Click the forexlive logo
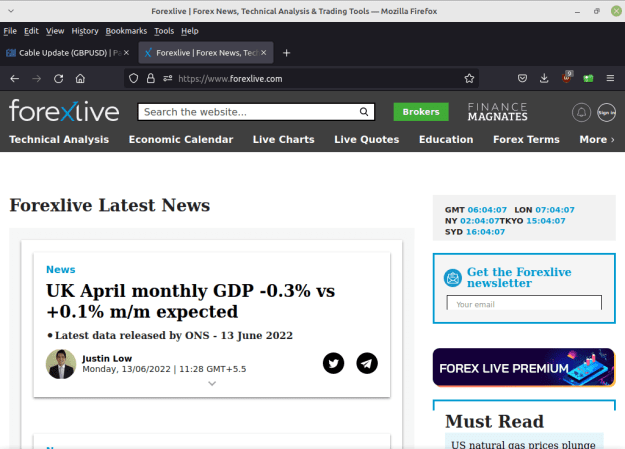This screenshot has height=449, width=625. point(64,111)
